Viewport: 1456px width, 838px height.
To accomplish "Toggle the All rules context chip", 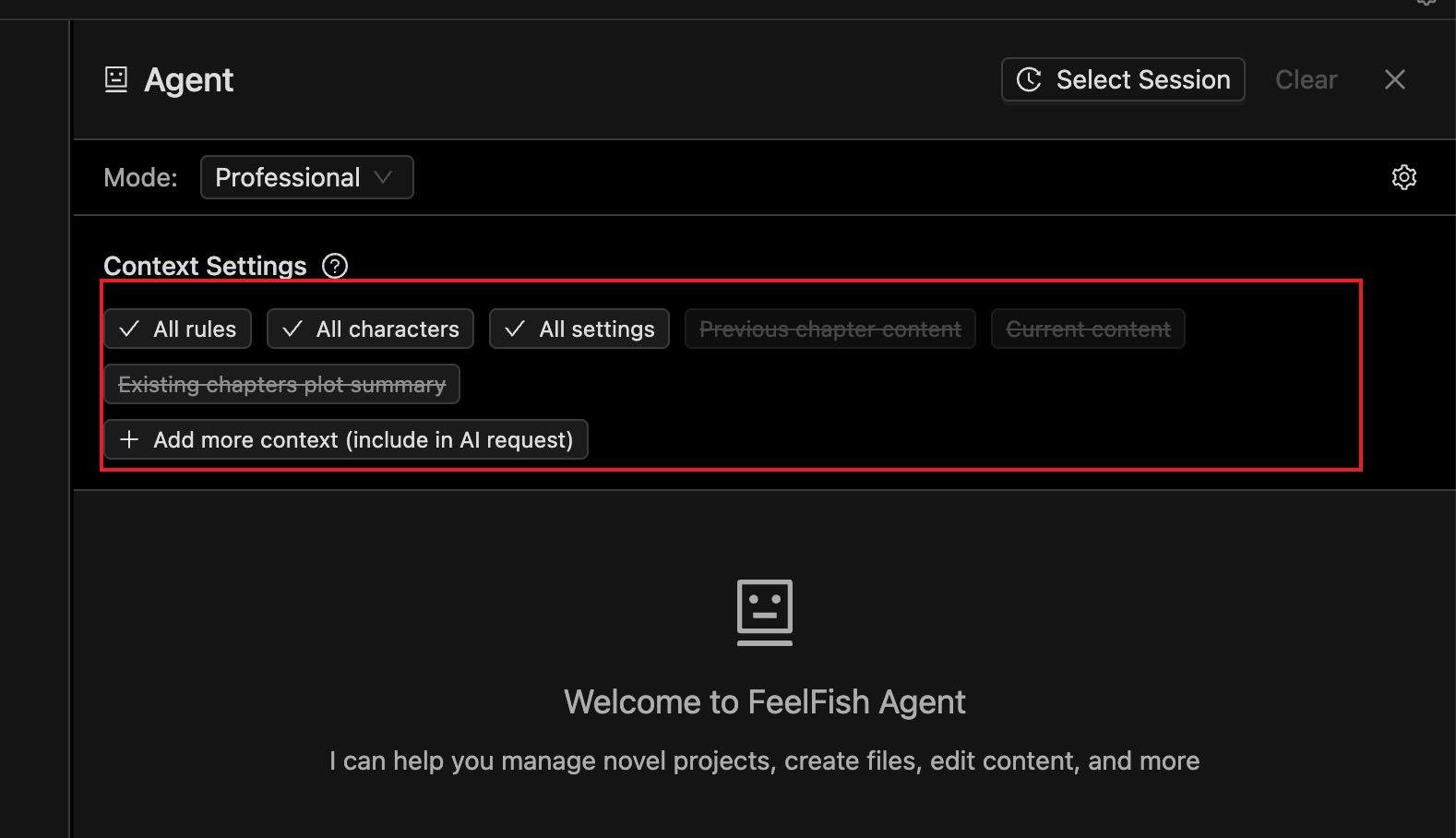I will [178, 329].
